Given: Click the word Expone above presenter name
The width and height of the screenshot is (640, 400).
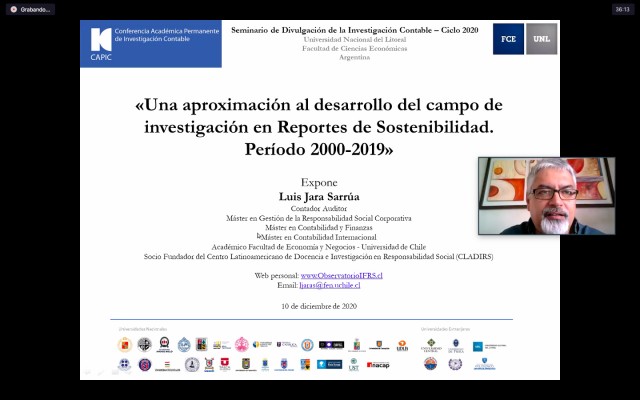Looking at the screenshot, I should click(319, 183).
